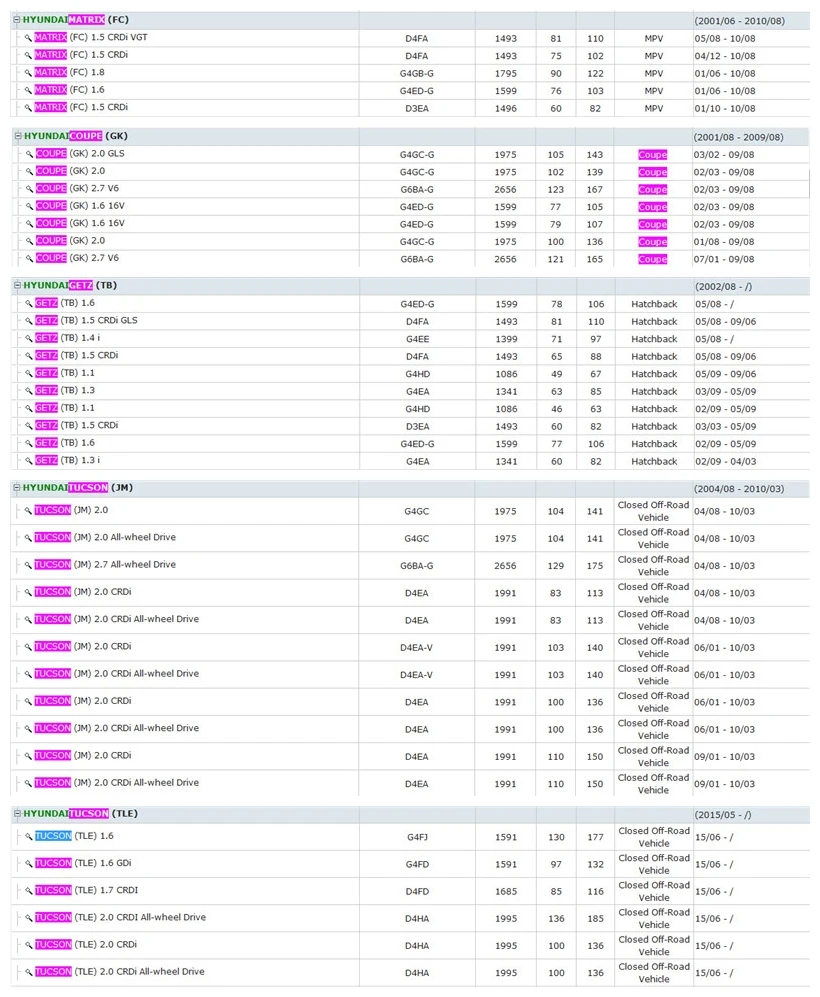Open TUCSON (TLE) 1.7 CRDI entry
Viewport: 820px width, 997px height.
86,890
